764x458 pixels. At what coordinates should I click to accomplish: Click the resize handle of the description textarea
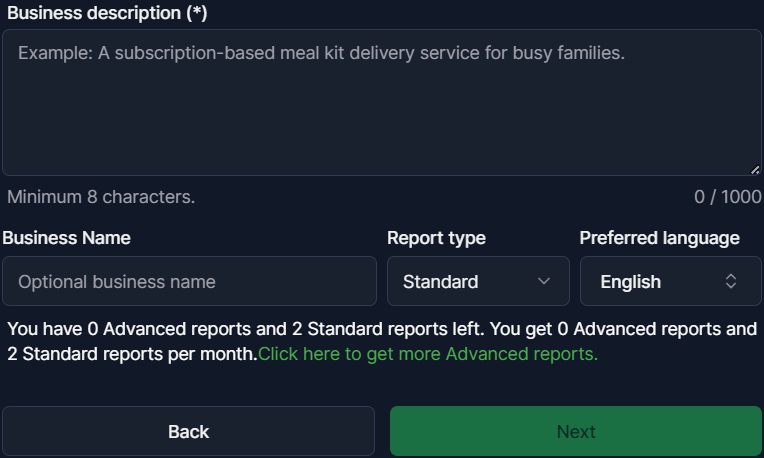click(755, 170)
